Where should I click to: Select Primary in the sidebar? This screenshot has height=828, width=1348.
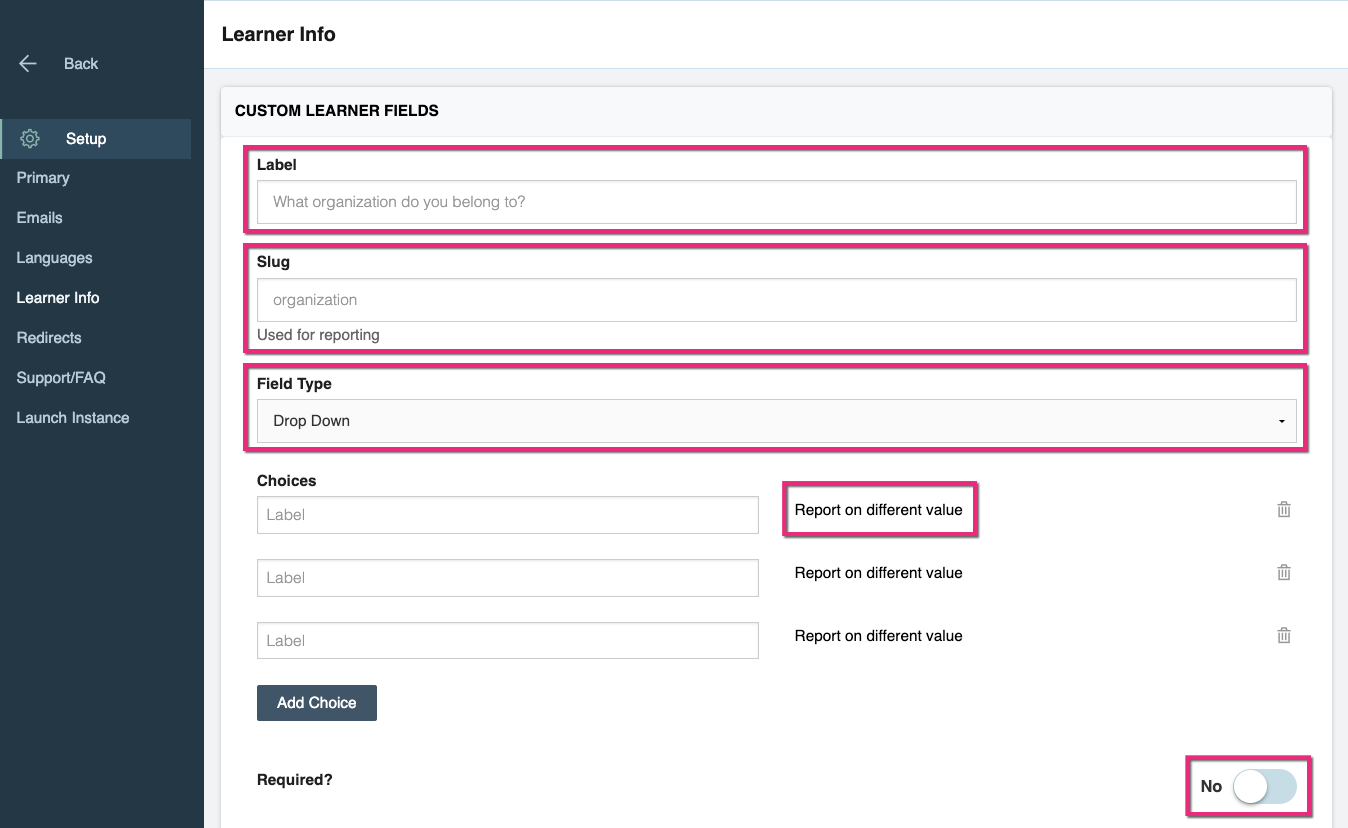pos(43,177)
